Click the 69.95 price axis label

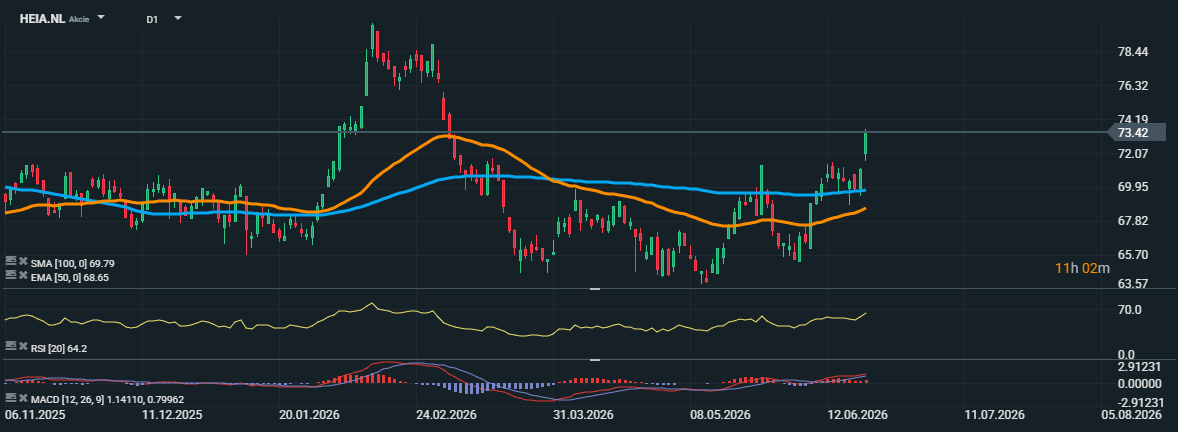[x=1132, y=186]
